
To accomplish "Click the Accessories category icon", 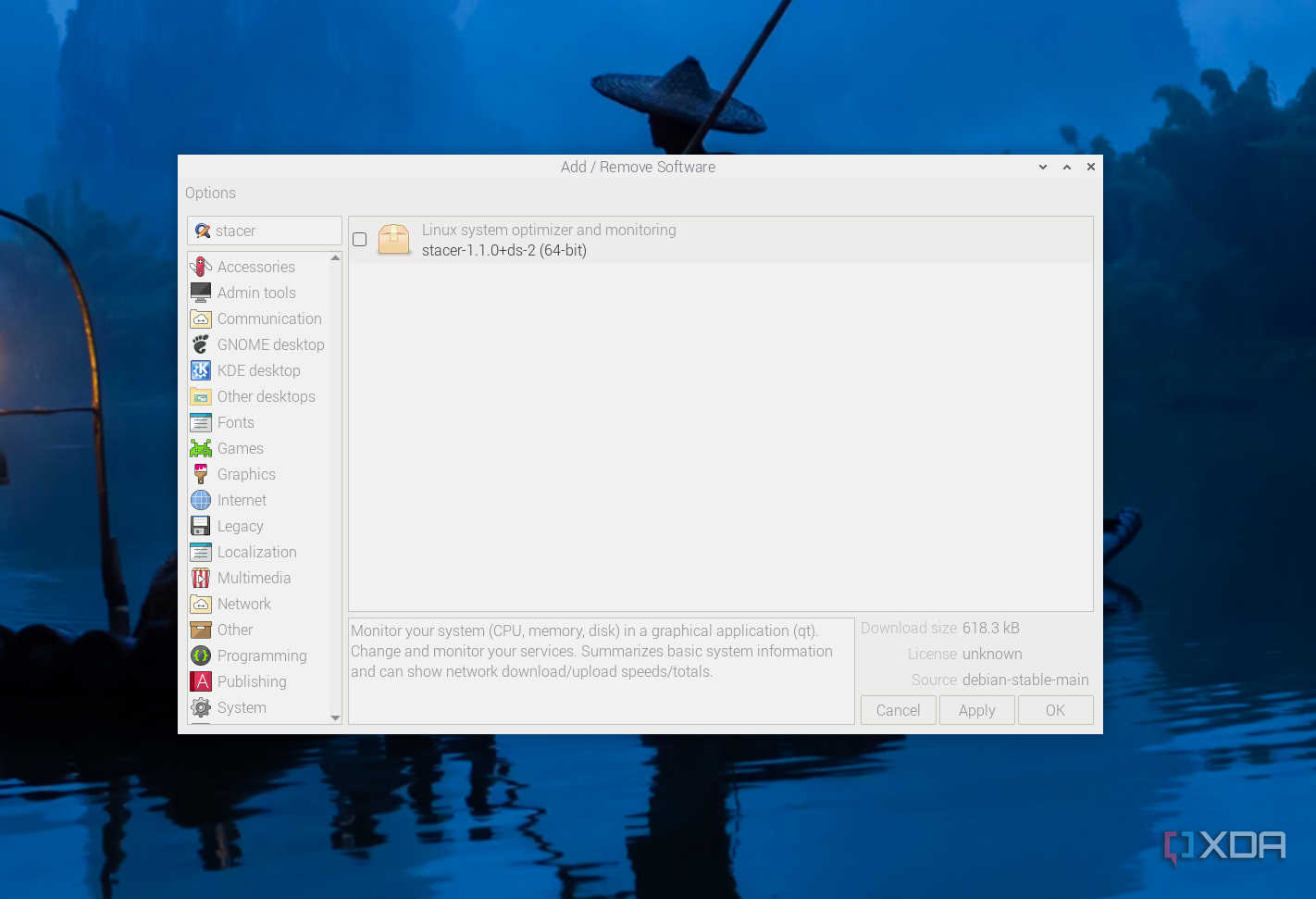I will tap(201, 267).
